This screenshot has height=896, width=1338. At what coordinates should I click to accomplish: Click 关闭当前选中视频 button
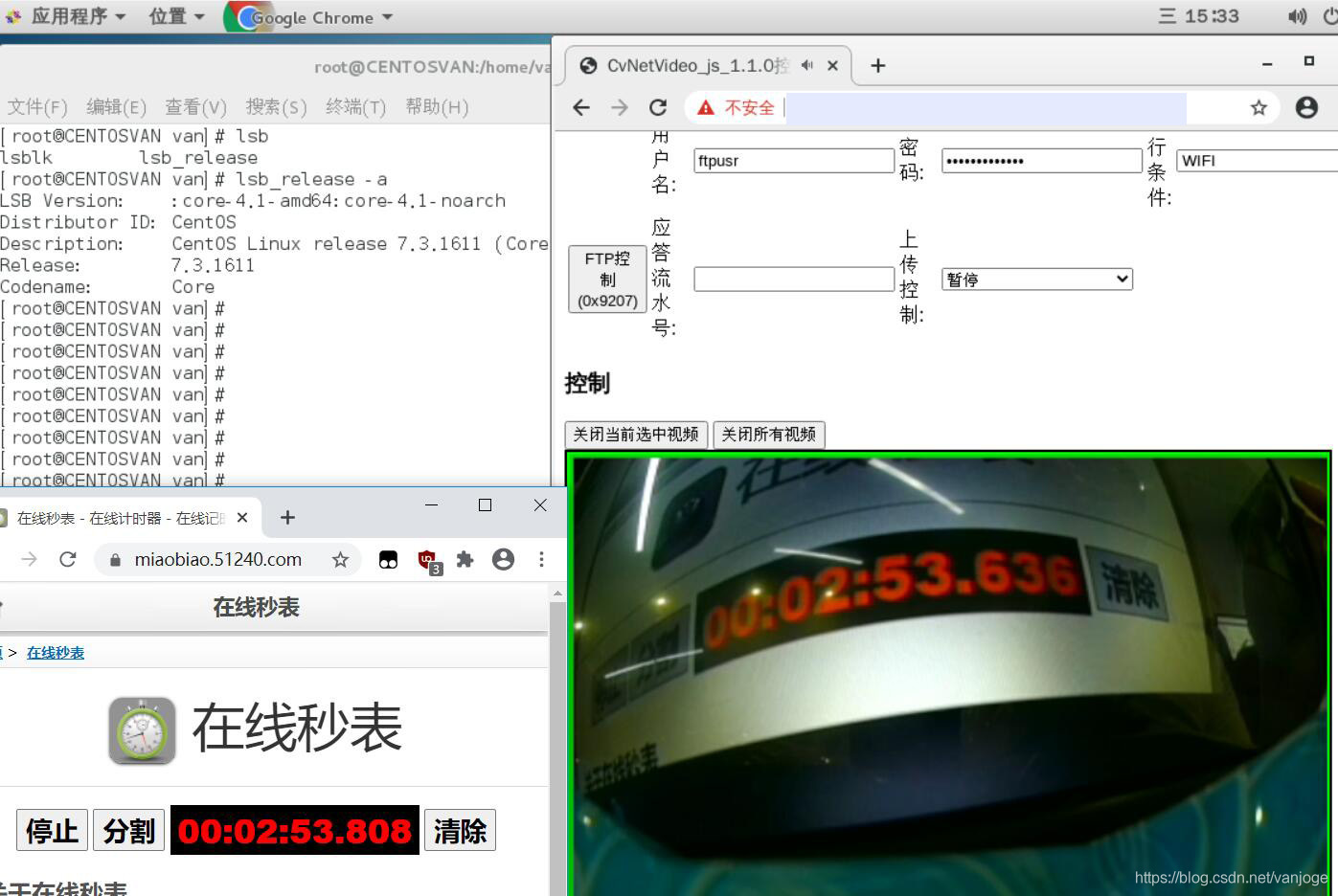click(x=636, y=435)
